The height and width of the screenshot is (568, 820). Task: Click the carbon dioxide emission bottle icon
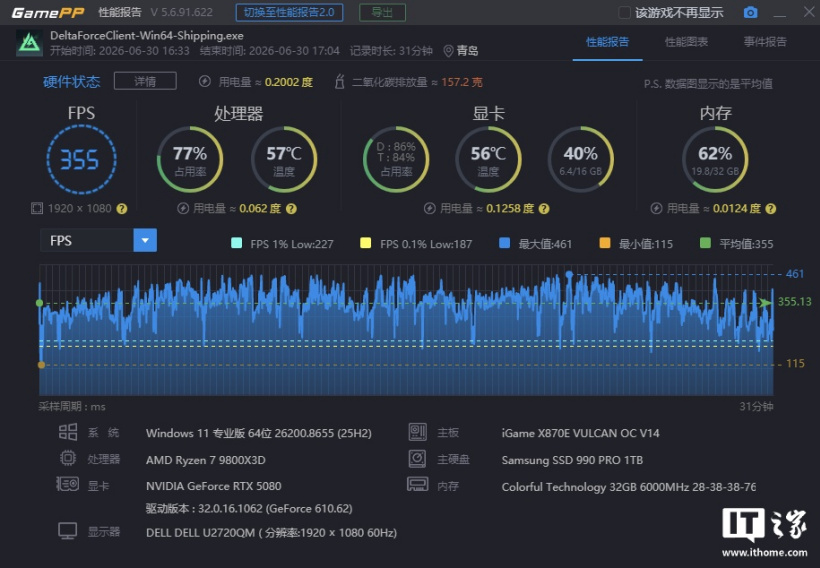point(339,82)
